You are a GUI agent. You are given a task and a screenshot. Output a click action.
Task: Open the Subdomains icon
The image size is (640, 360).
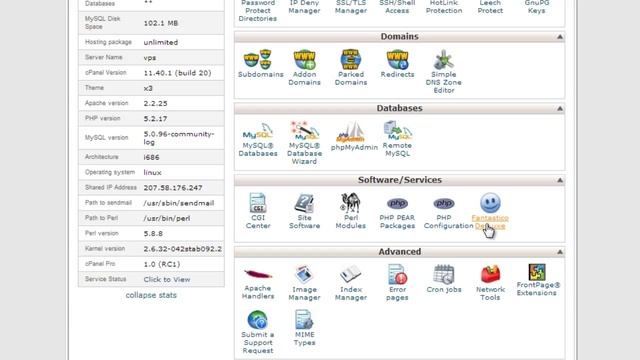pos(258,60)
